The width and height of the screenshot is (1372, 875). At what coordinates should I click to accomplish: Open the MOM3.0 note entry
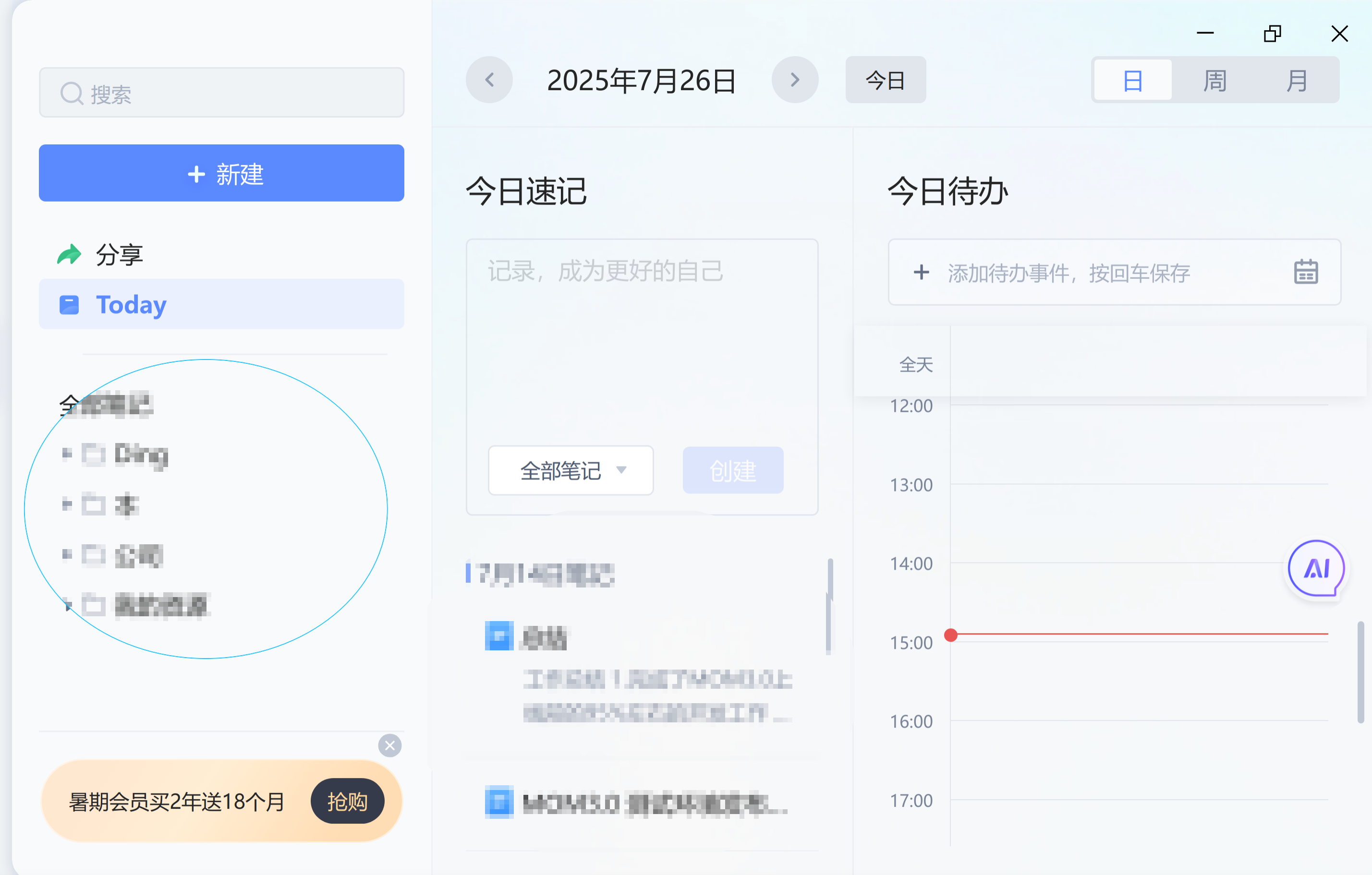(x=642, y=803)
